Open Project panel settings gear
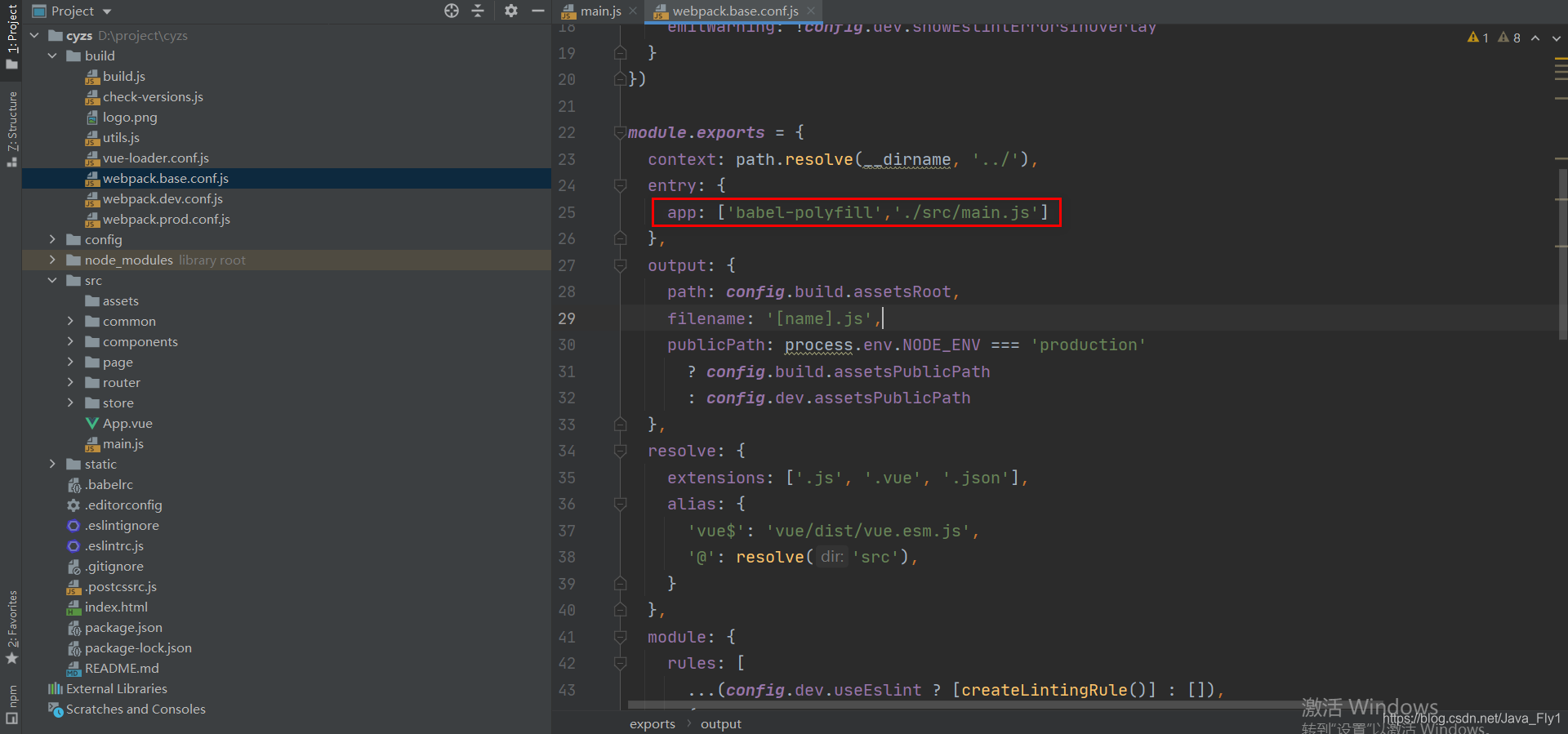This screenshot has height=734, width=1568. (511, 11)
